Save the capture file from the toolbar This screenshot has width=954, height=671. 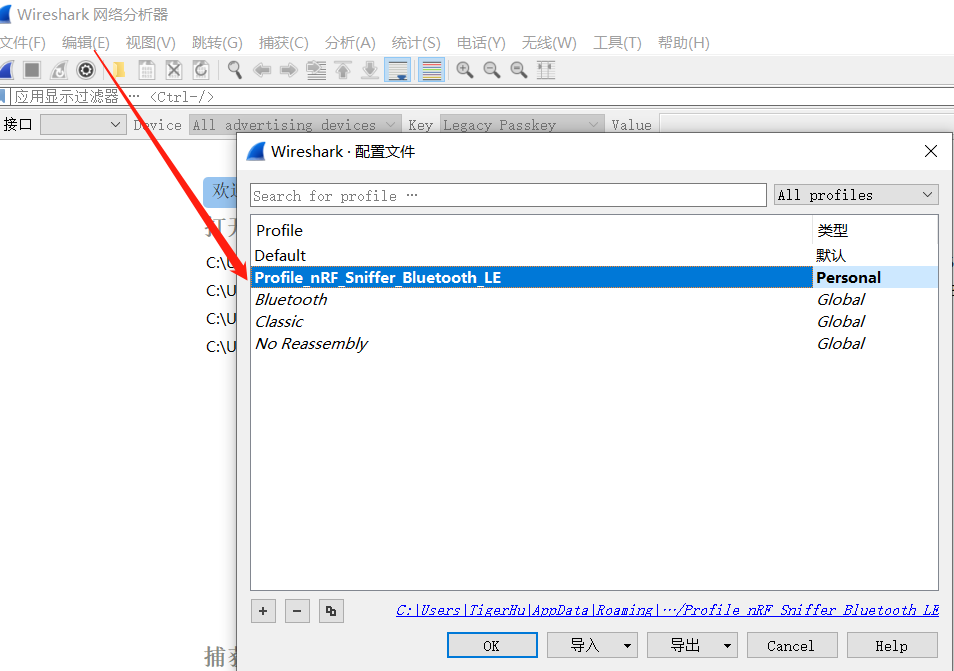click(147, 70)
